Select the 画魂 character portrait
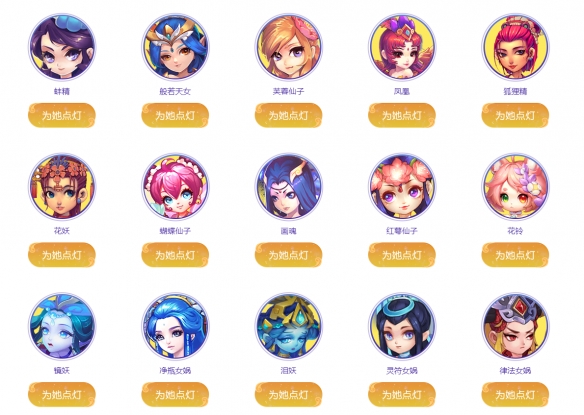This screenshot has height=415, width=584. pos(289,187)
